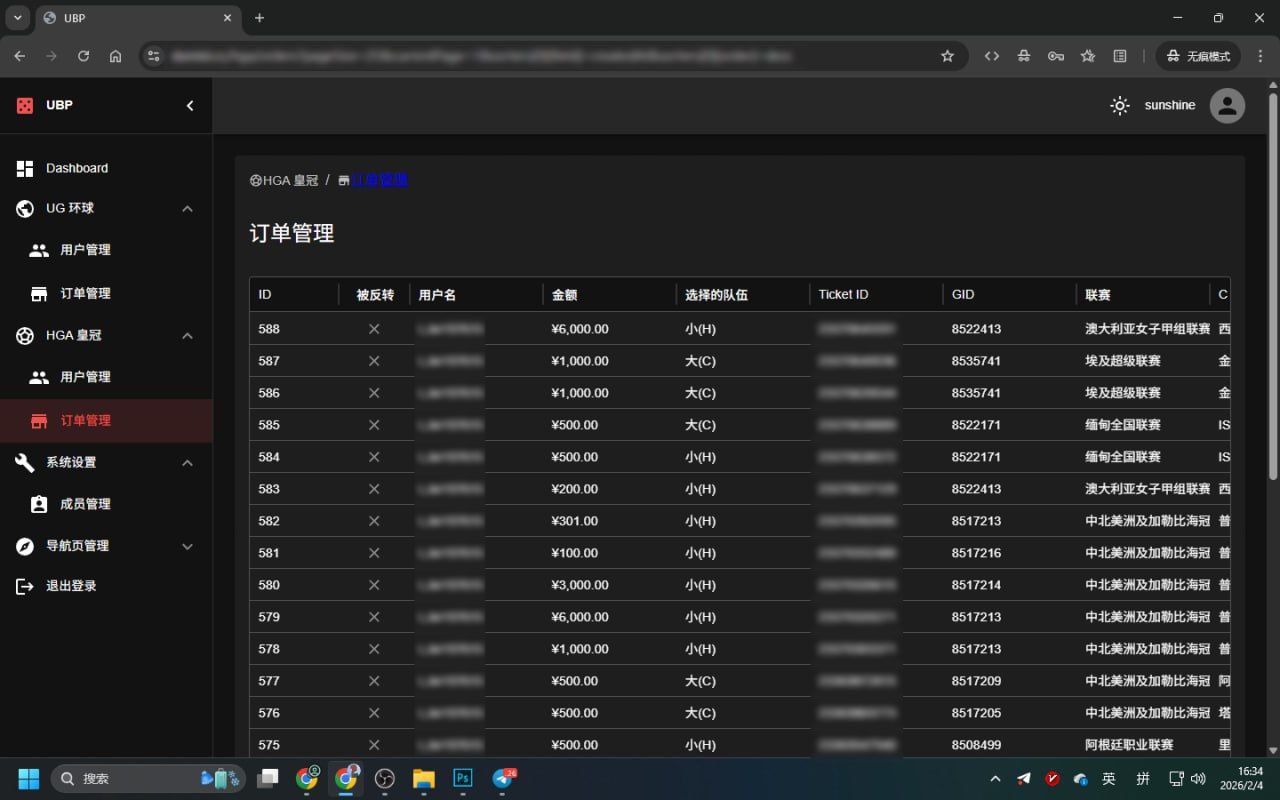Viewport: 1280px width, 800px height.
Task: Collapse the UG 环球 section
Action: tap(187, 208)
